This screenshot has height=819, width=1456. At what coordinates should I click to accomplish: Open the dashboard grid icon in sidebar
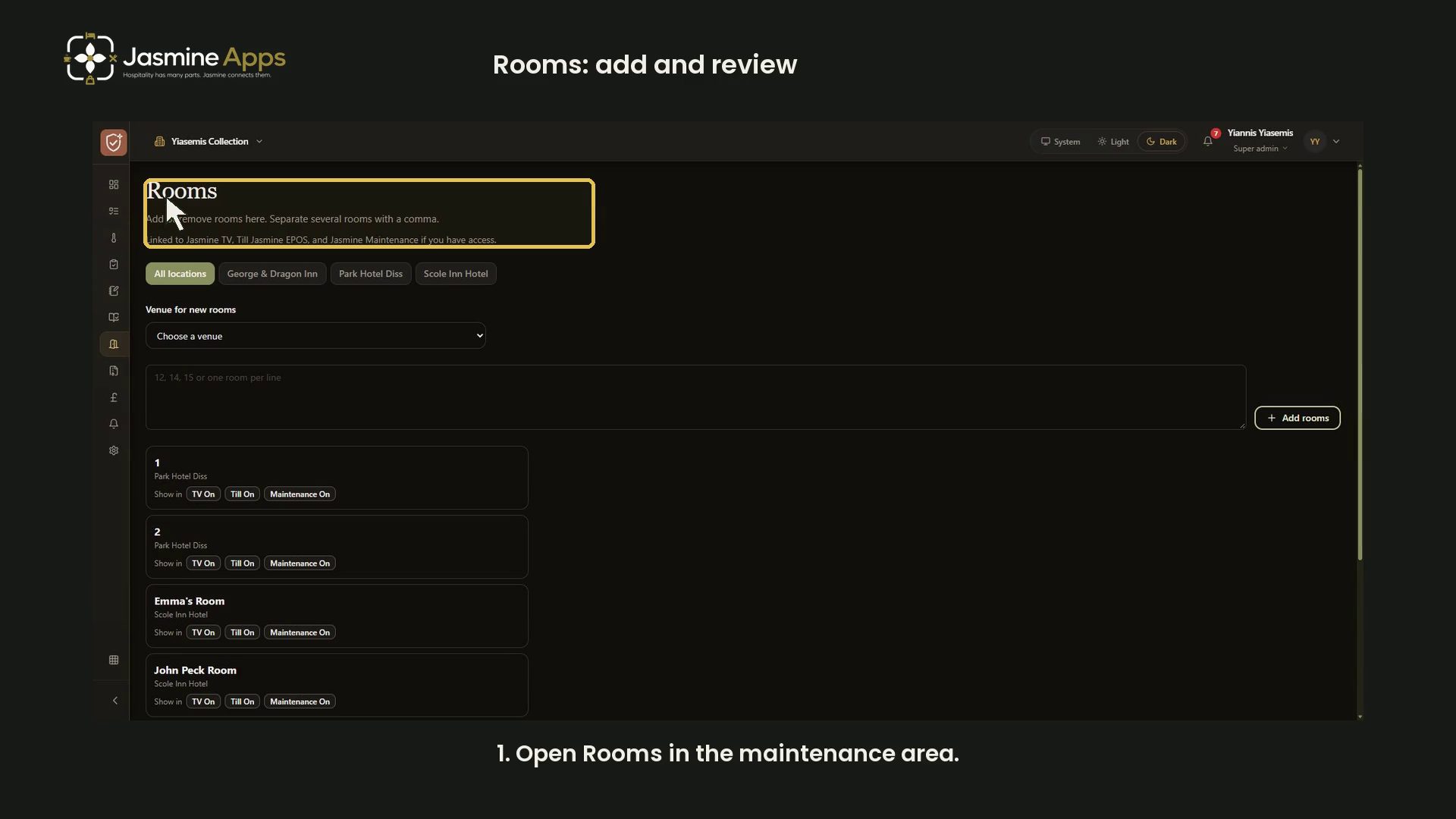(114, 184)
